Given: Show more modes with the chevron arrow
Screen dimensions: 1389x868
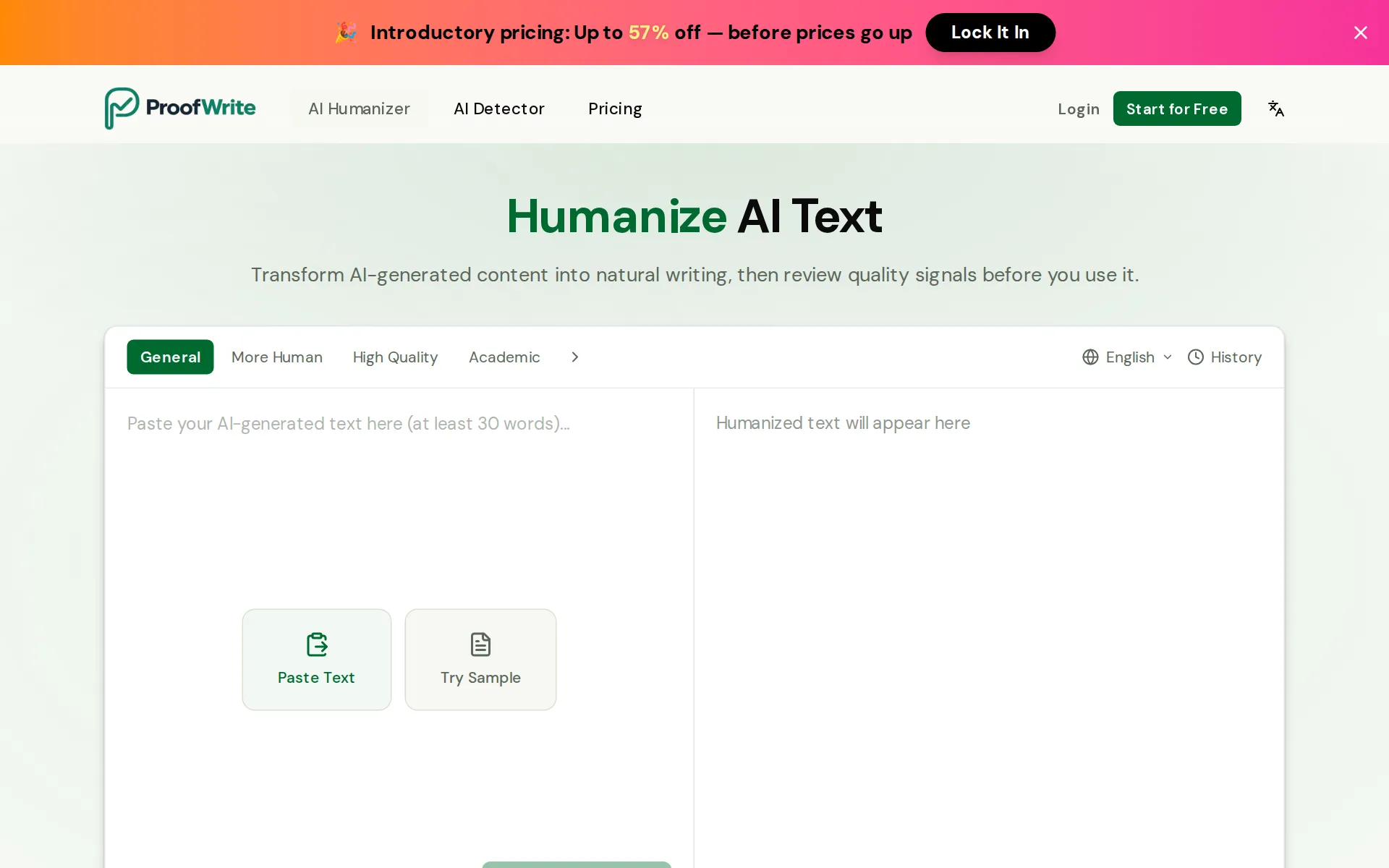Looking at the screenshot, I should click(575, 357).
